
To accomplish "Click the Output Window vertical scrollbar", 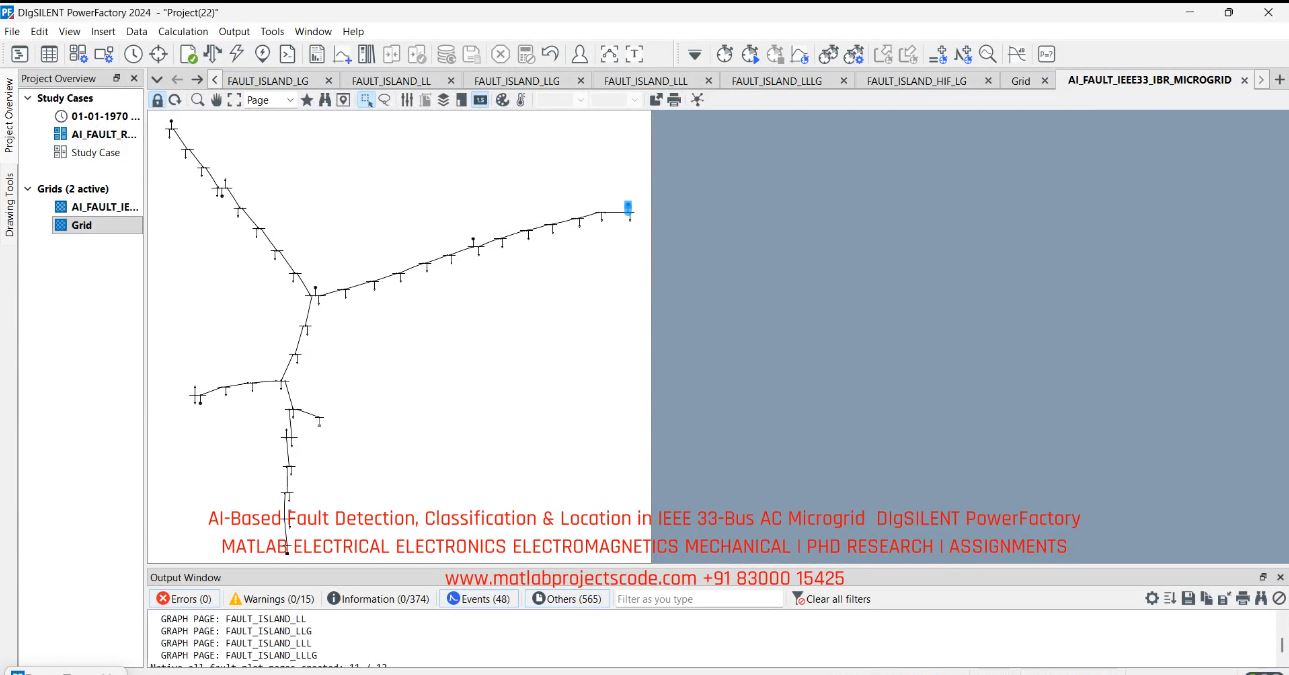I will point(1282,645).
